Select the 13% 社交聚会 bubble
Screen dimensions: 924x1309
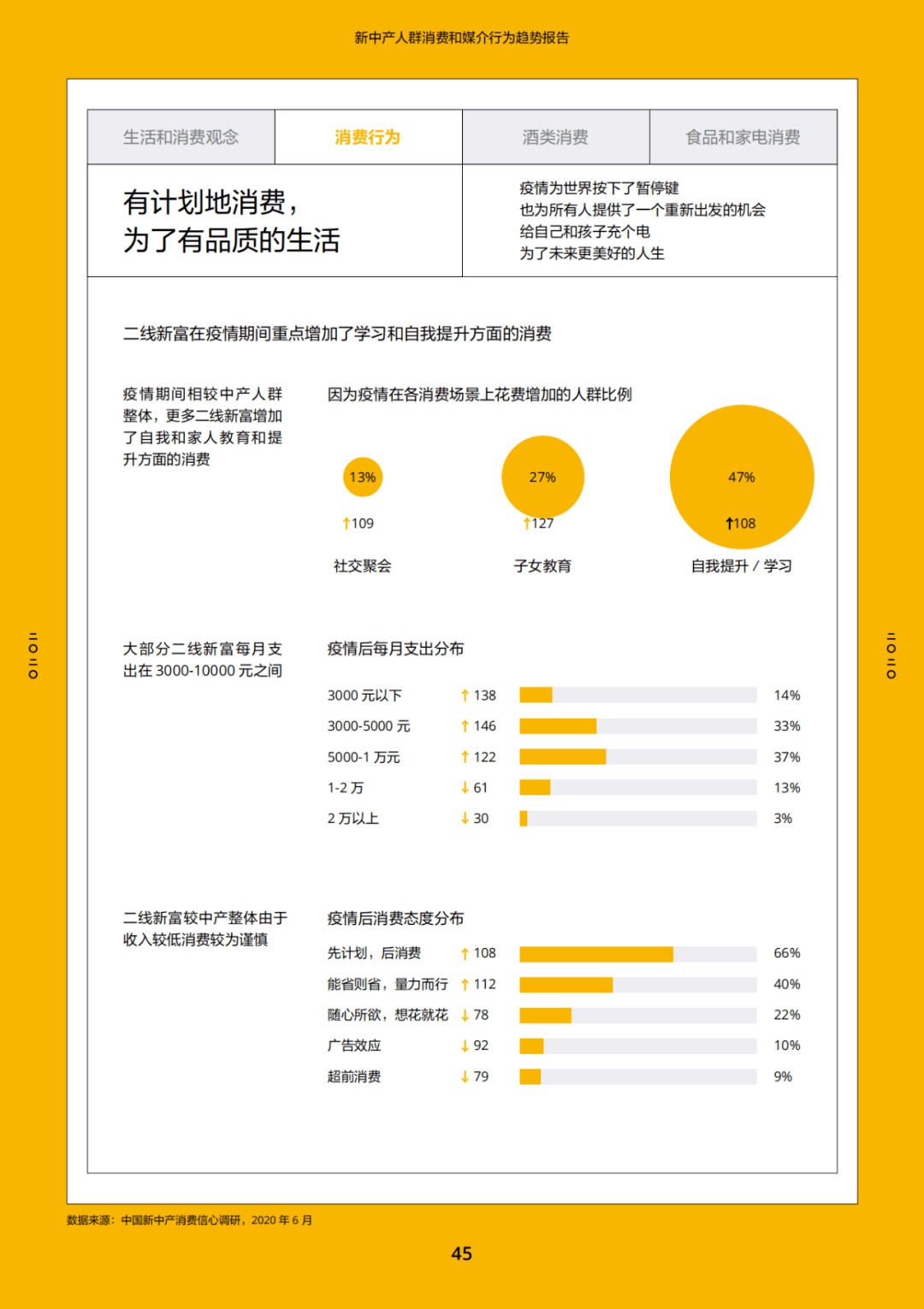pos(363,477)
